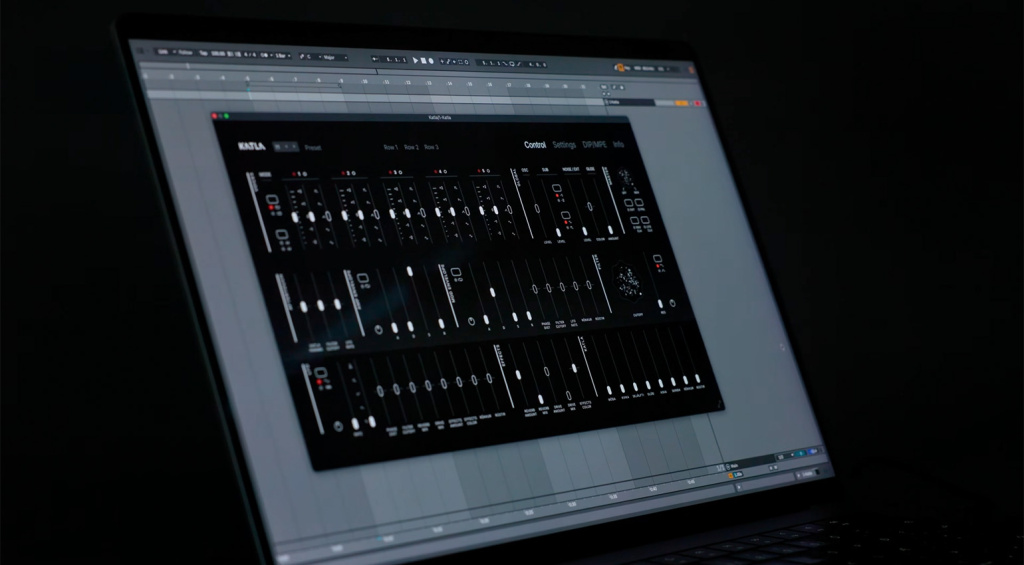Toggle the red enable dot of oscillator 4
Image resolution: width=1024 pixels, height=565 pixels.
pyautogui.click(x=436, y=172)
